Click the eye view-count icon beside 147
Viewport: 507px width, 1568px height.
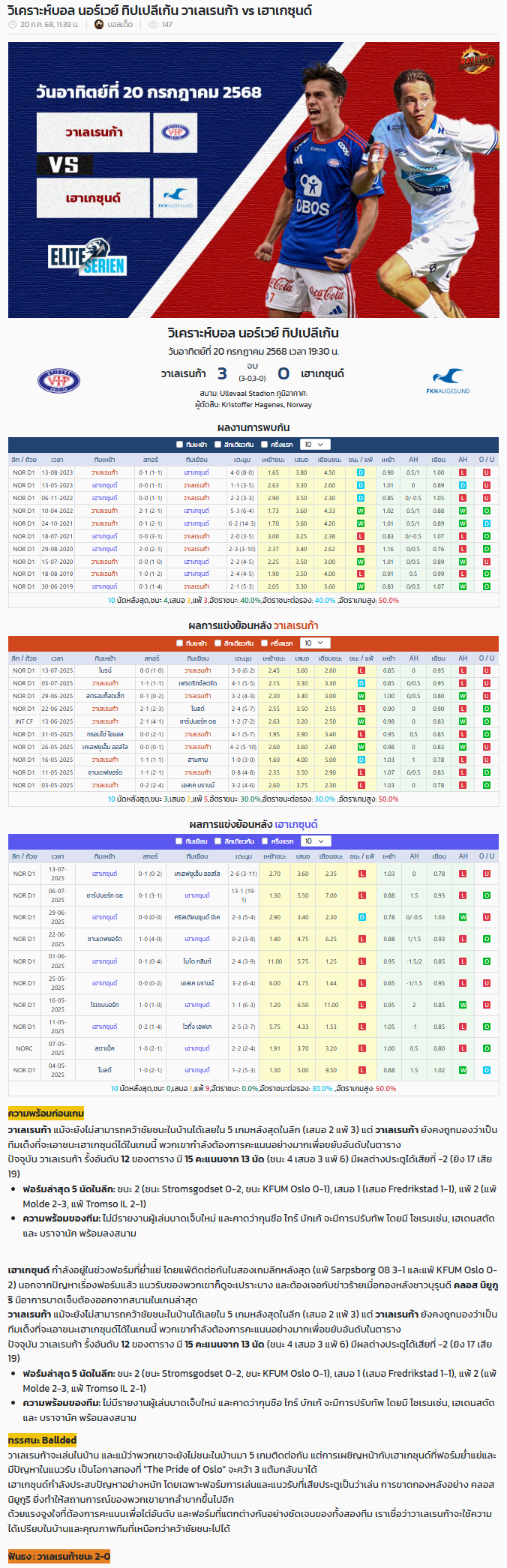click(x=153, y=25)
